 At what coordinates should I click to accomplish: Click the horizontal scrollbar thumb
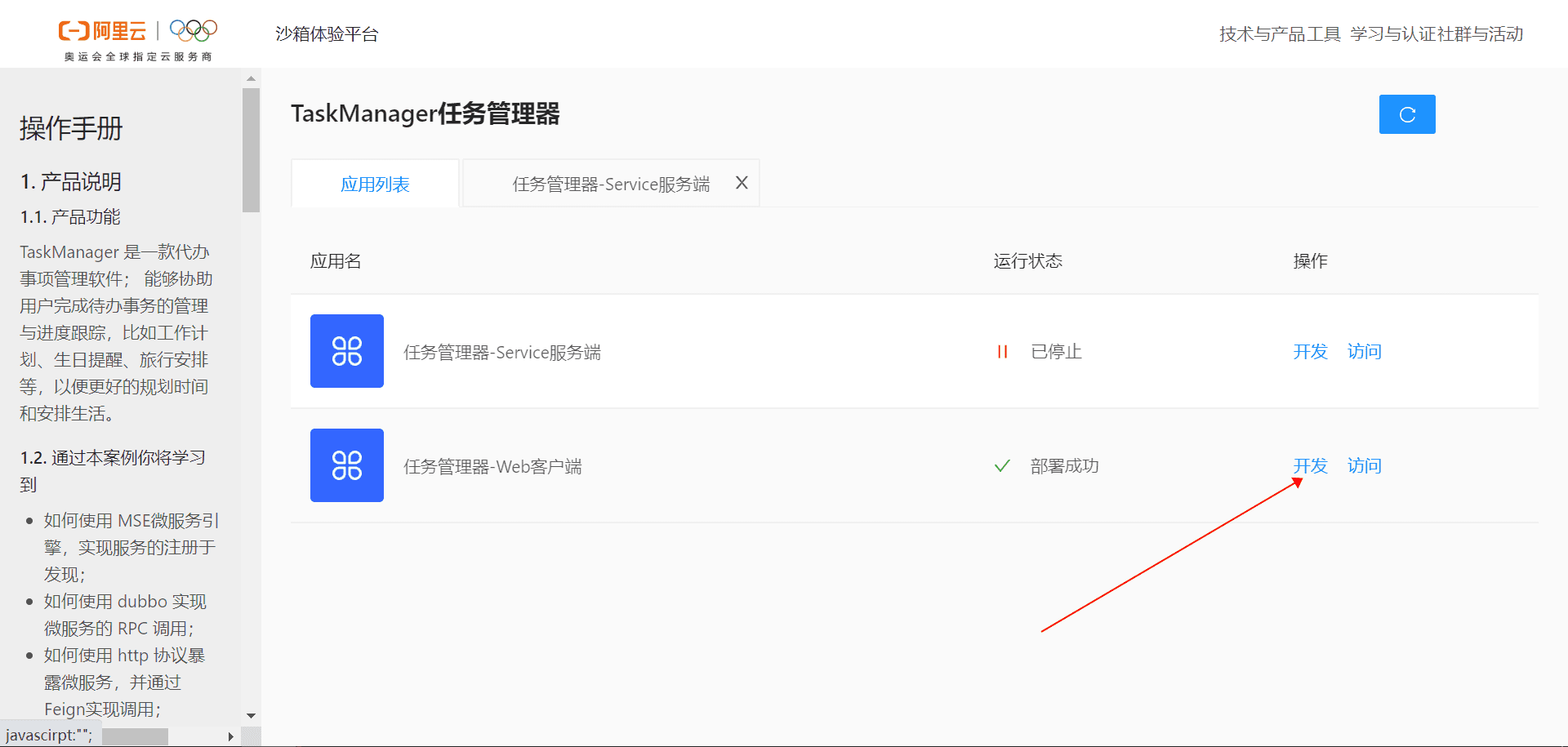point(135,736)
